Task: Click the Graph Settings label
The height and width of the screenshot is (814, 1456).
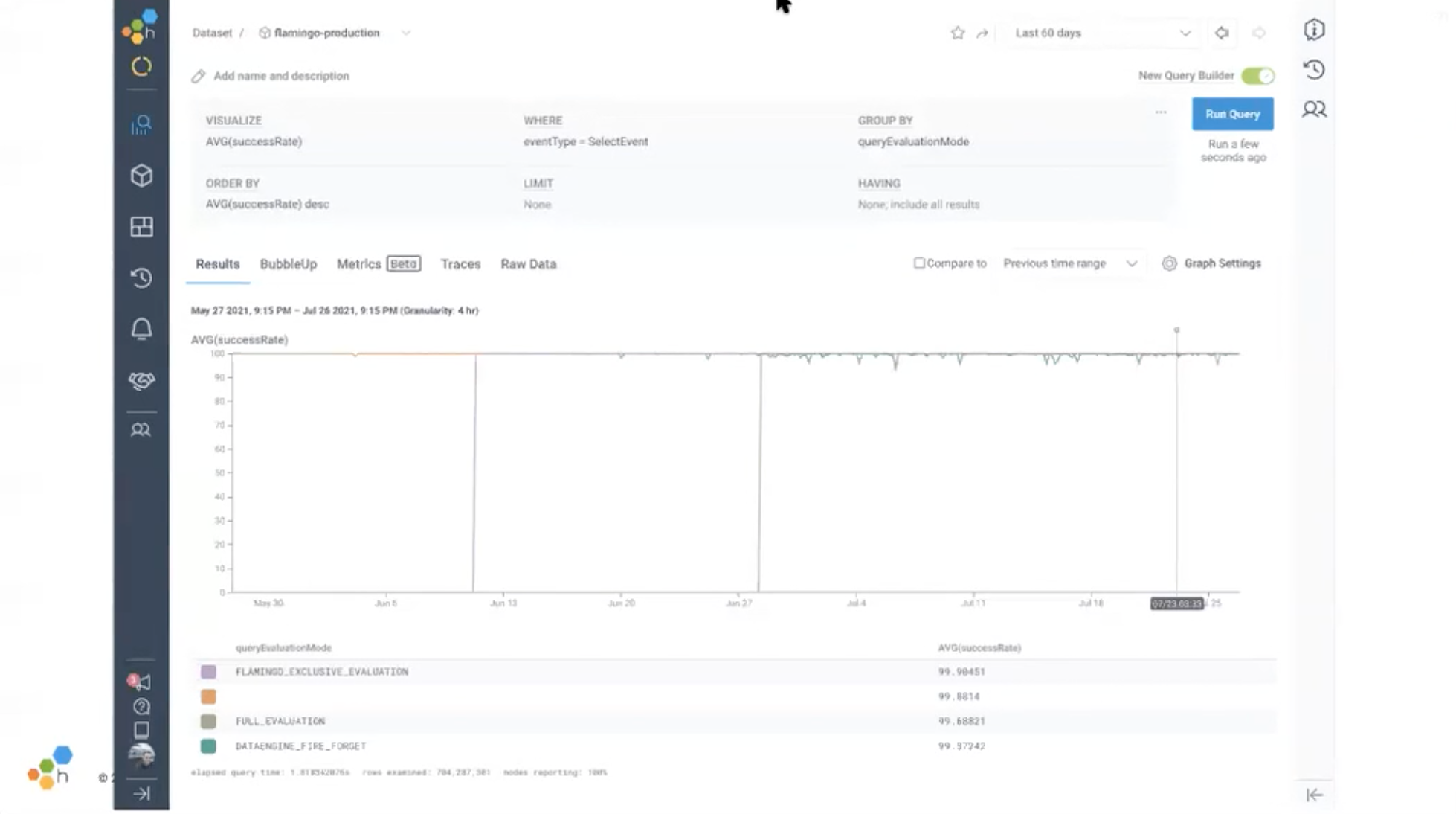Action: [1223, 263]
